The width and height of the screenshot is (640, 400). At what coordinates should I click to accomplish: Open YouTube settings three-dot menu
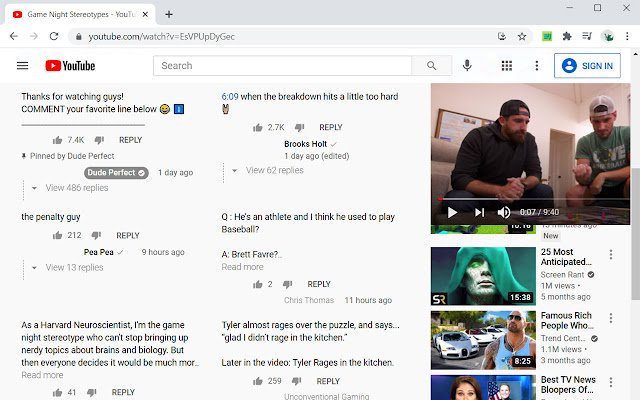click(537, 65)
